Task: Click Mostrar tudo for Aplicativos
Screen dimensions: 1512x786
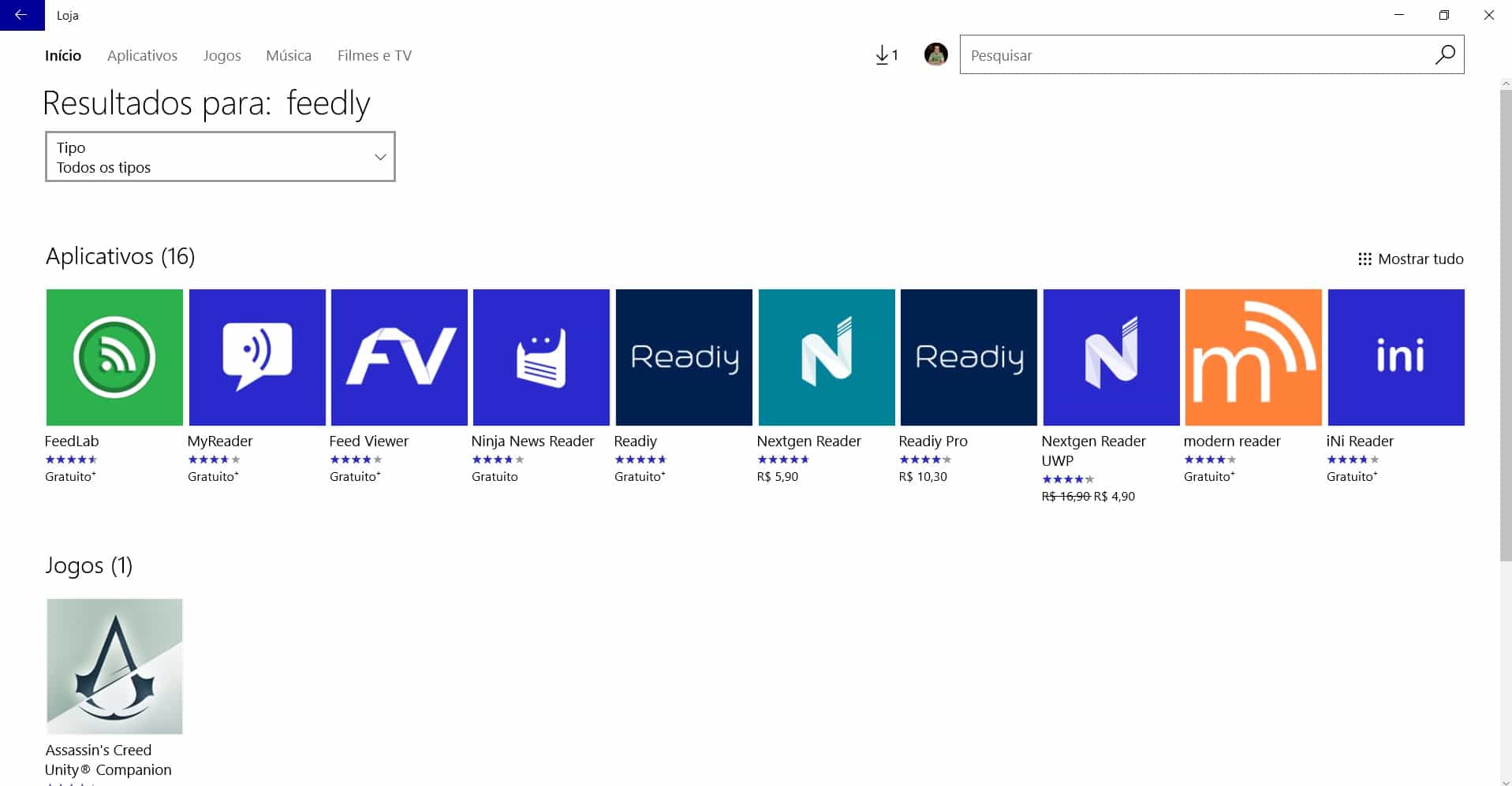Action: tap(1410, 259)
